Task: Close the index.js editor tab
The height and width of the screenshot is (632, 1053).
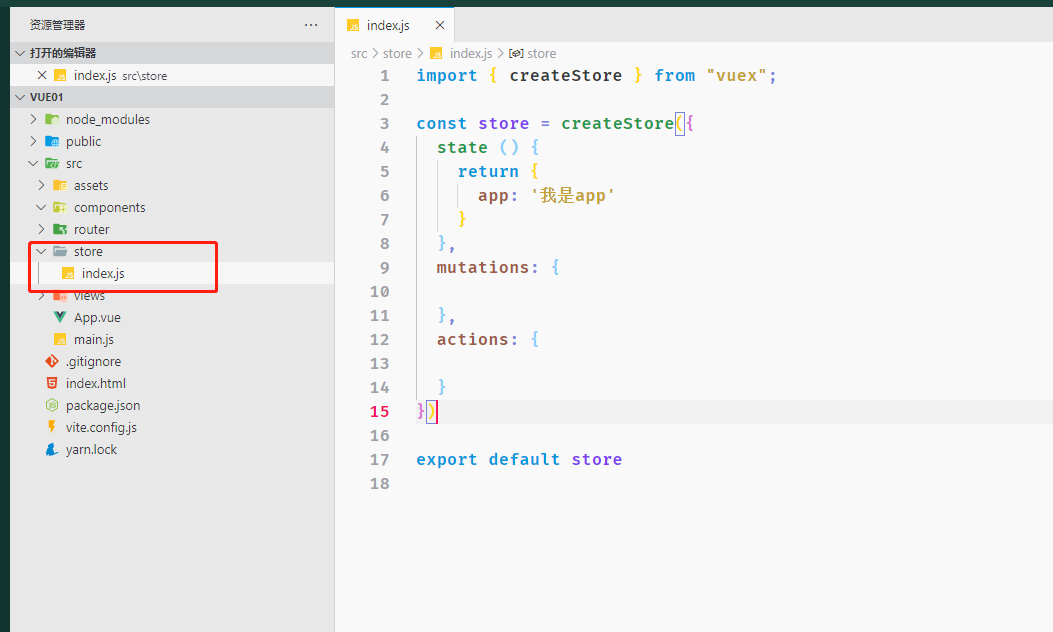Action: (x=440, y=25)
